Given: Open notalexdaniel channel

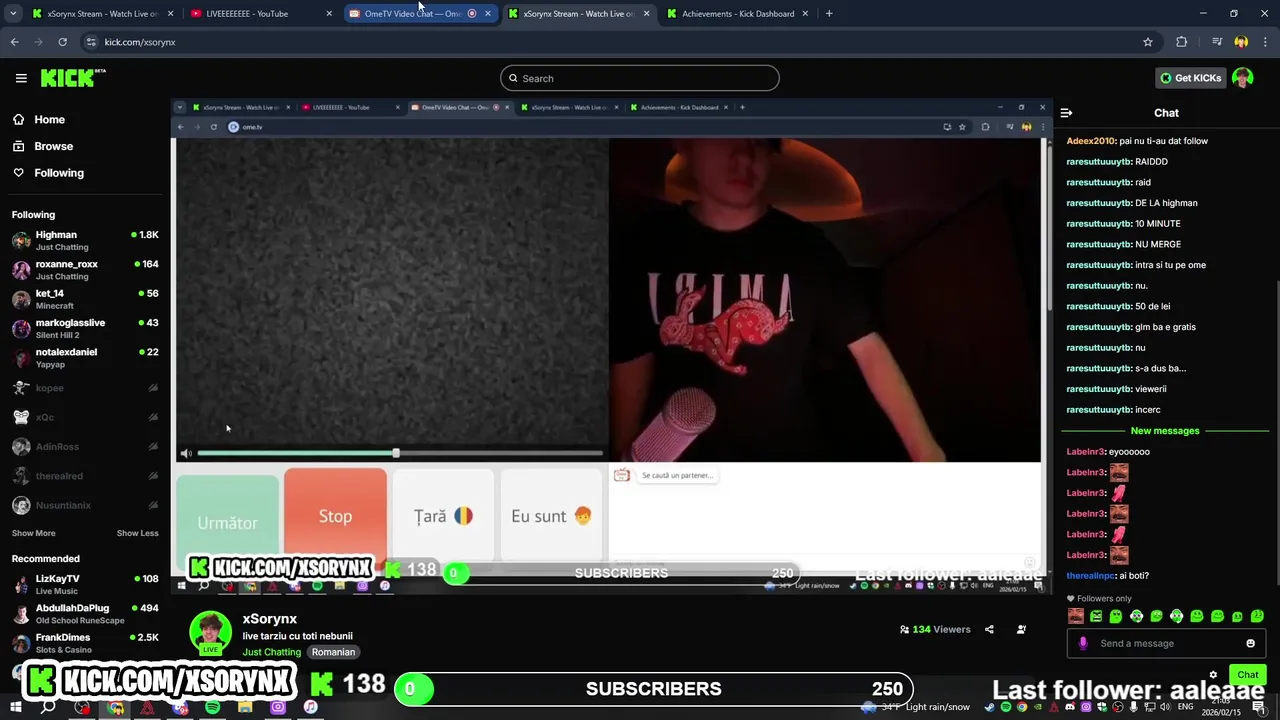Looking at the screenshot, I should 85,358.
